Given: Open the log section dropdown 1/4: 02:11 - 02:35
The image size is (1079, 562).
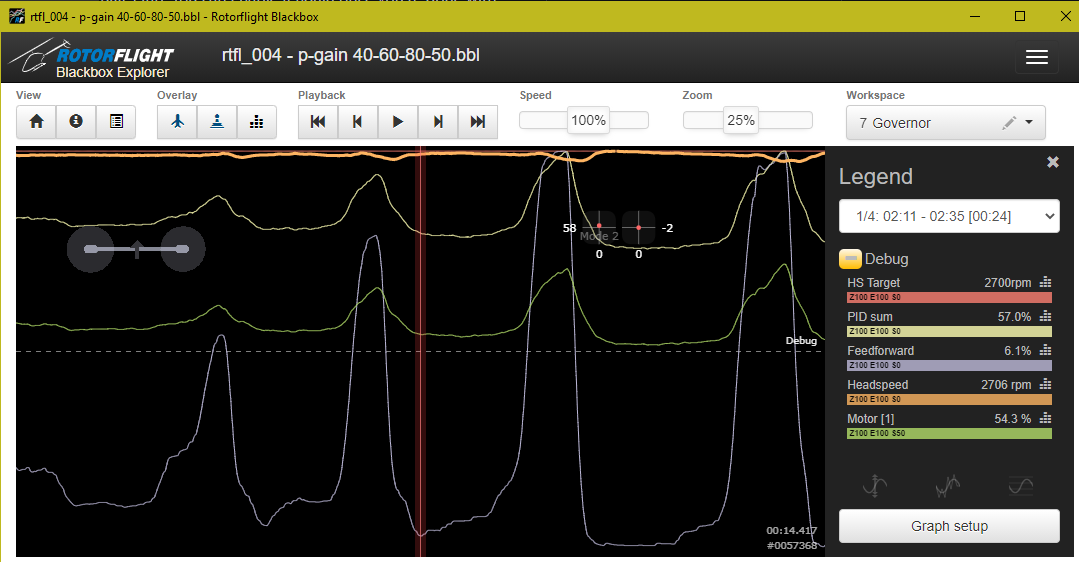Looking at the screenshot, I should tap(948, 216).
